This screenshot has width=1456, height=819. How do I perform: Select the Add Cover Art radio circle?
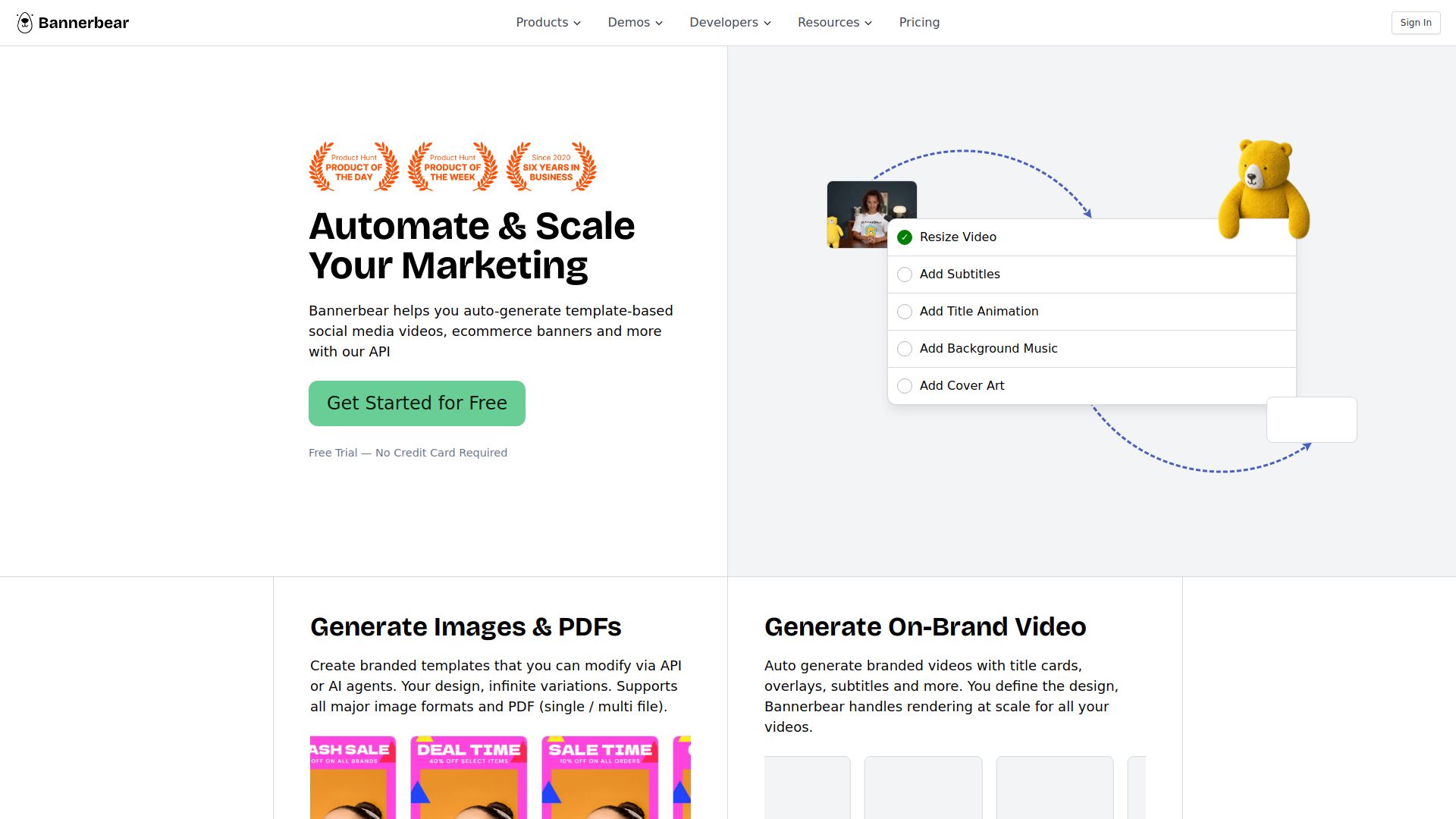coord(905,386)
